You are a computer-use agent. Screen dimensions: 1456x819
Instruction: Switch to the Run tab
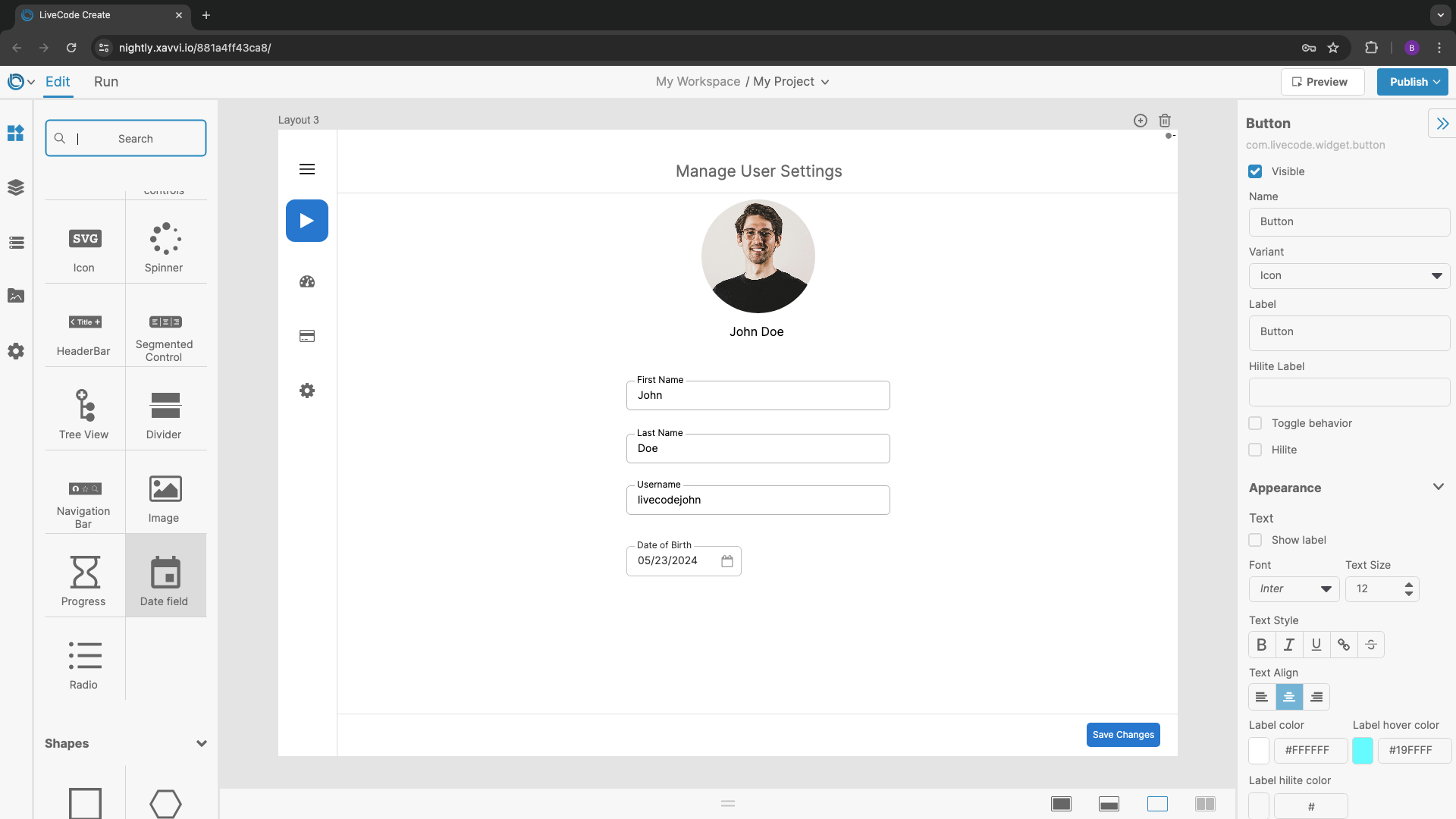(106, 82)
